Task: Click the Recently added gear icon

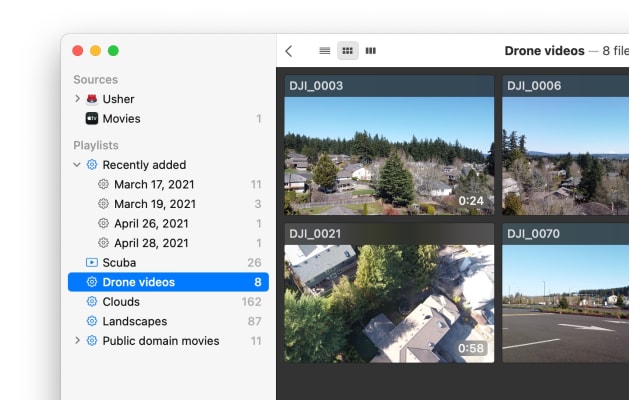Action: click(x=92, y=164)
